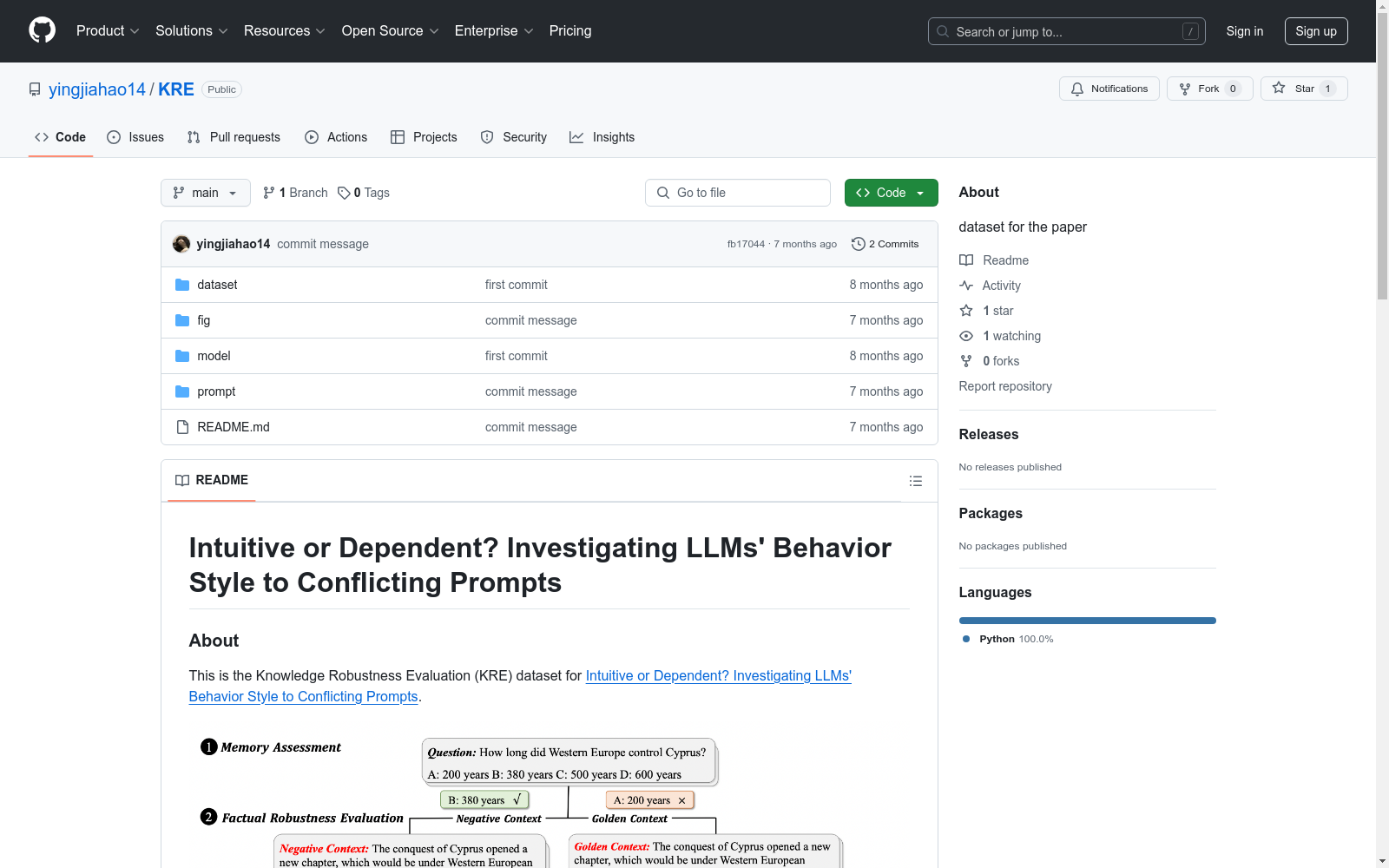The image size is (1389, 868).
Task: Open the green Code dropdown button
Action: (891, 193)
